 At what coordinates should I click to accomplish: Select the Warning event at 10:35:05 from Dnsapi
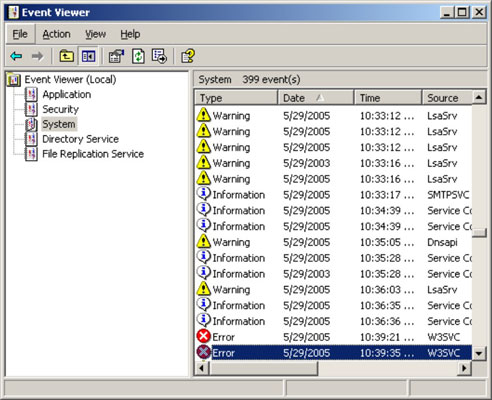click(x=333, y=242)
